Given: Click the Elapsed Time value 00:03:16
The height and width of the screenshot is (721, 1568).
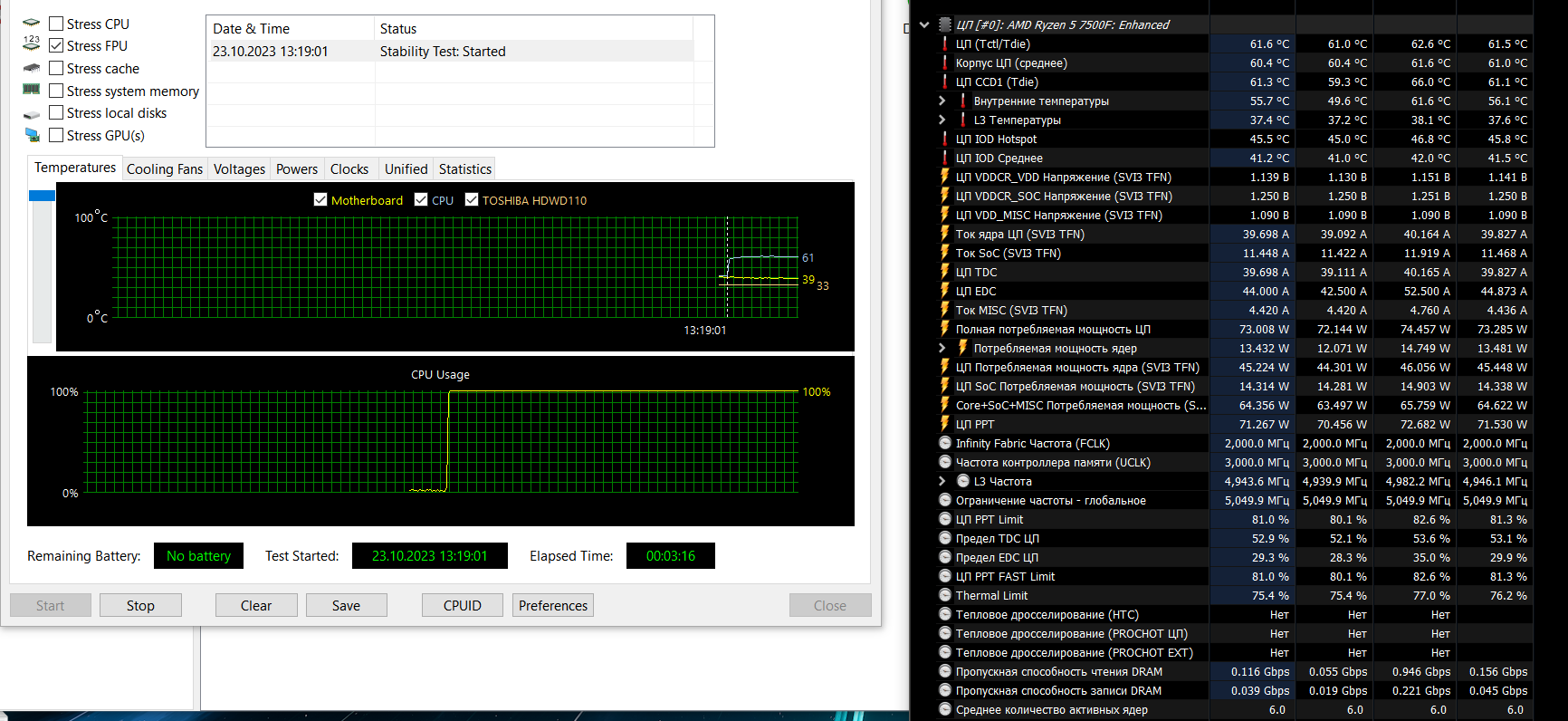Looking at the screenshot, I should (x=671, y=555).
